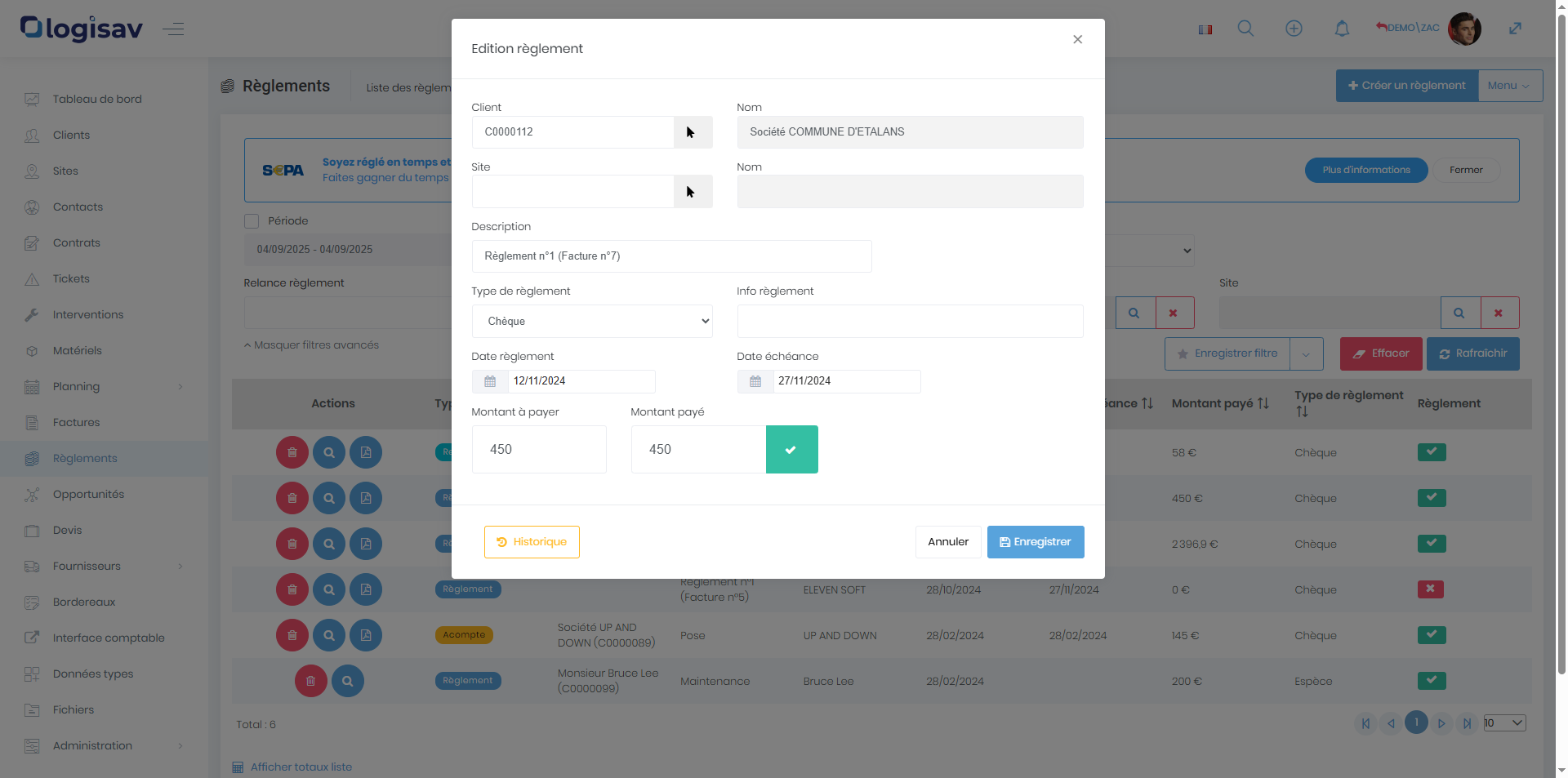Image resolution: width=1568 pixels, height=778 pixels.
Task: Click the Description text field
Action: point(671,256)
